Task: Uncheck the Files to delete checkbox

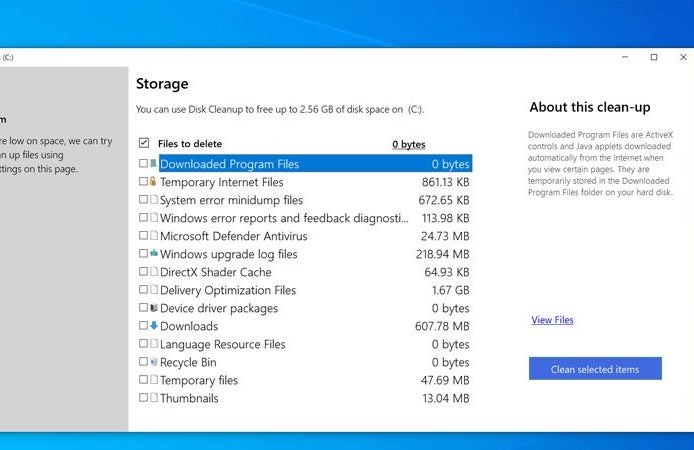Action: (143, 142)
